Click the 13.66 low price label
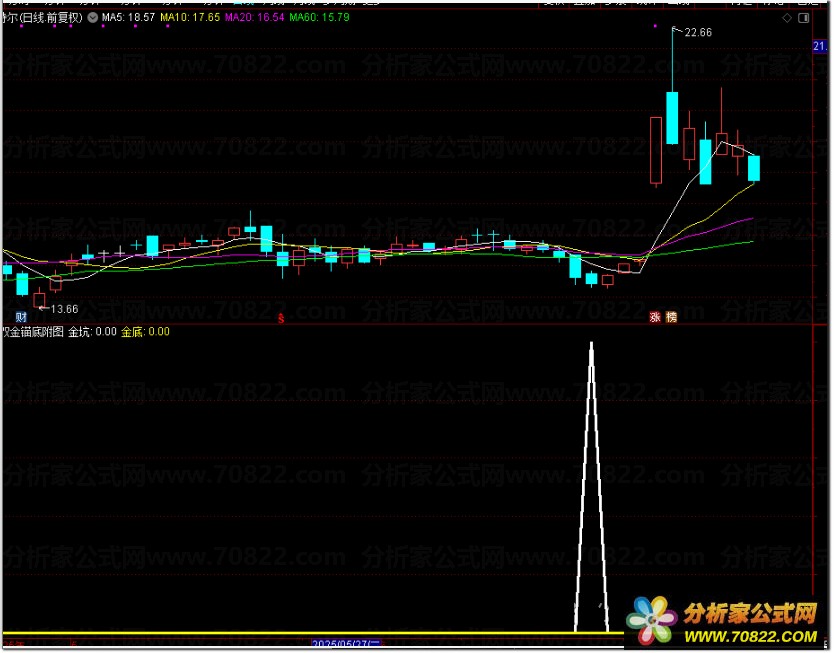Image resolution: width=834 pixels, height=653 pixels. 64,309
